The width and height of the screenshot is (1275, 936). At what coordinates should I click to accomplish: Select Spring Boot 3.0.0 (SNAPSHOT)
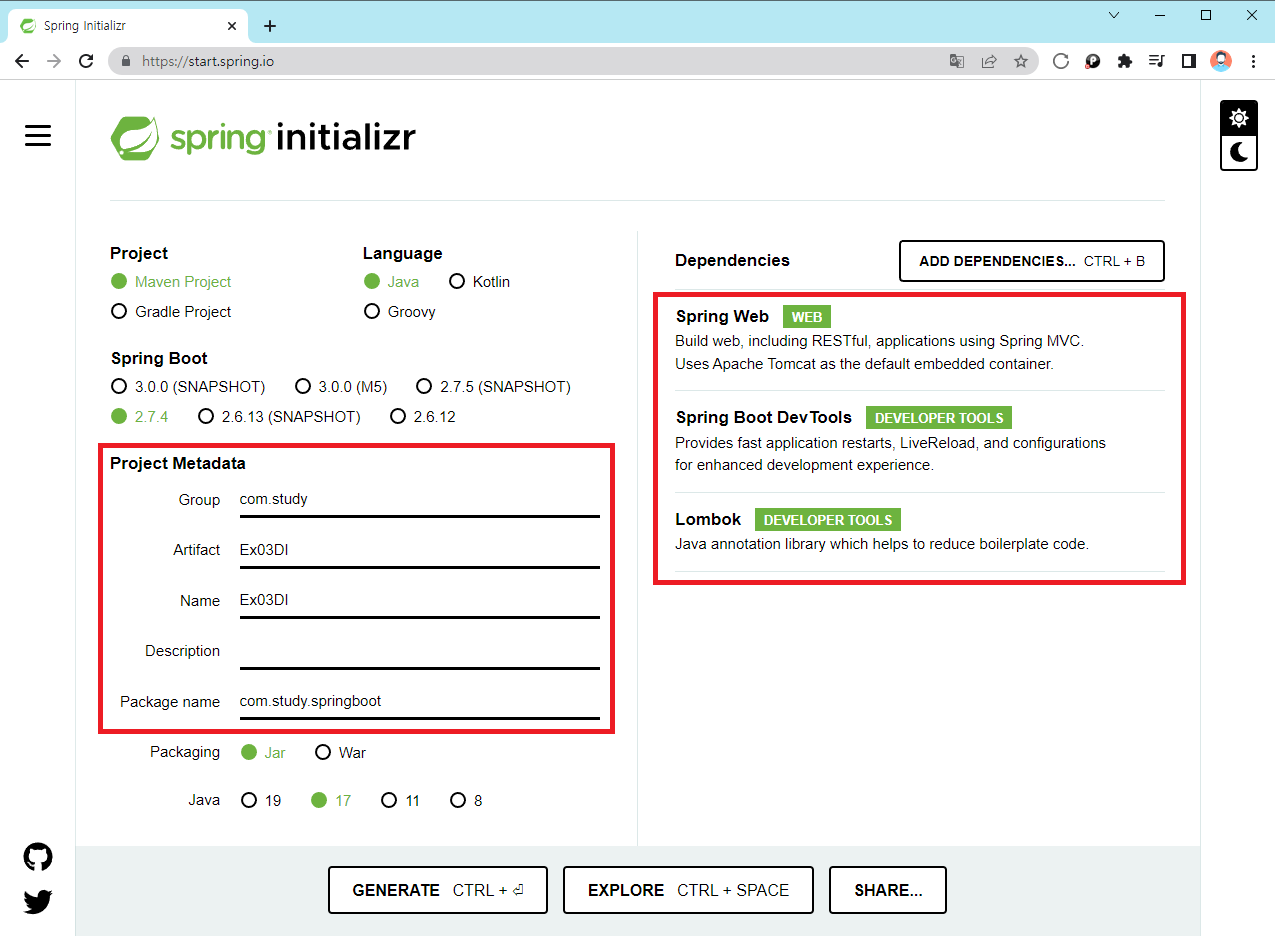[x=188, y=386]
